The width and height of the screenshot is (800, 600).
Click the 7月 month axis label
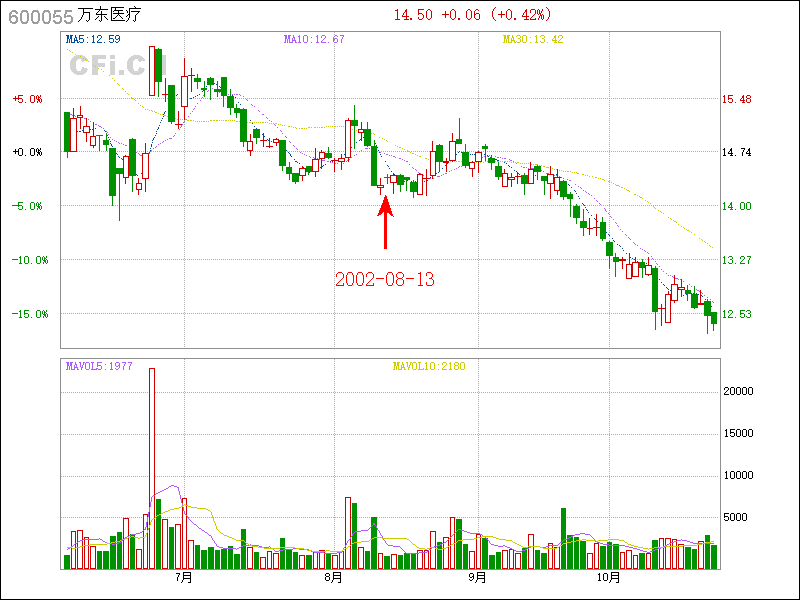point(183,578)
